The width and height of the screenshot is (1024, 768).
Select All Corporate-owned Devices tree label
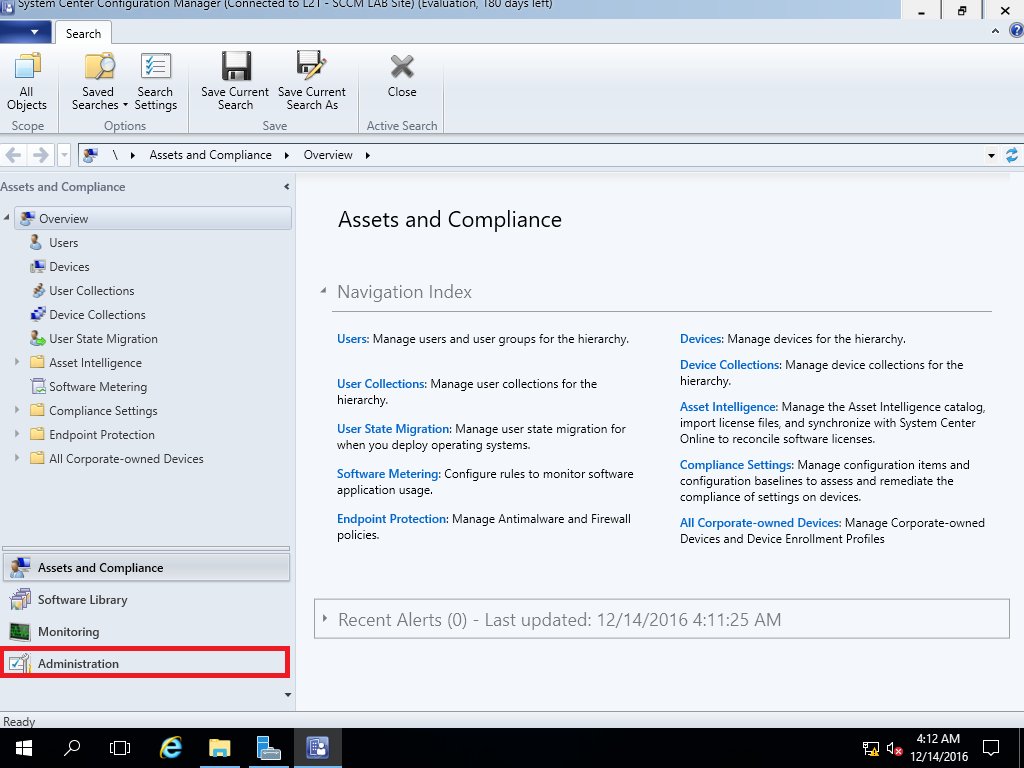[126, 459]
